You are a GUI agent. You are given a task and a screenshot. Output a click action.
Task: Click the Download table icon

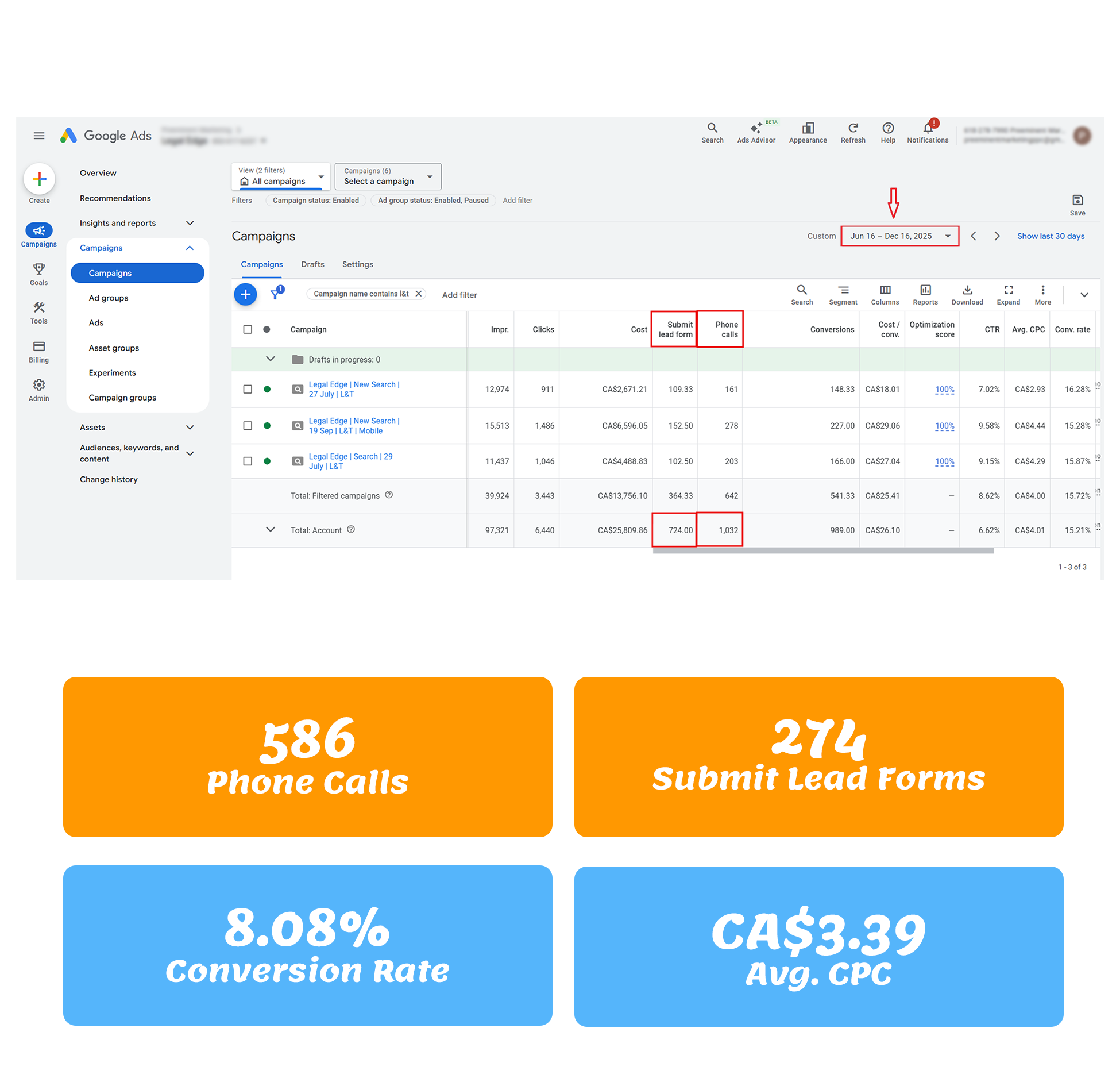[967, 290]
